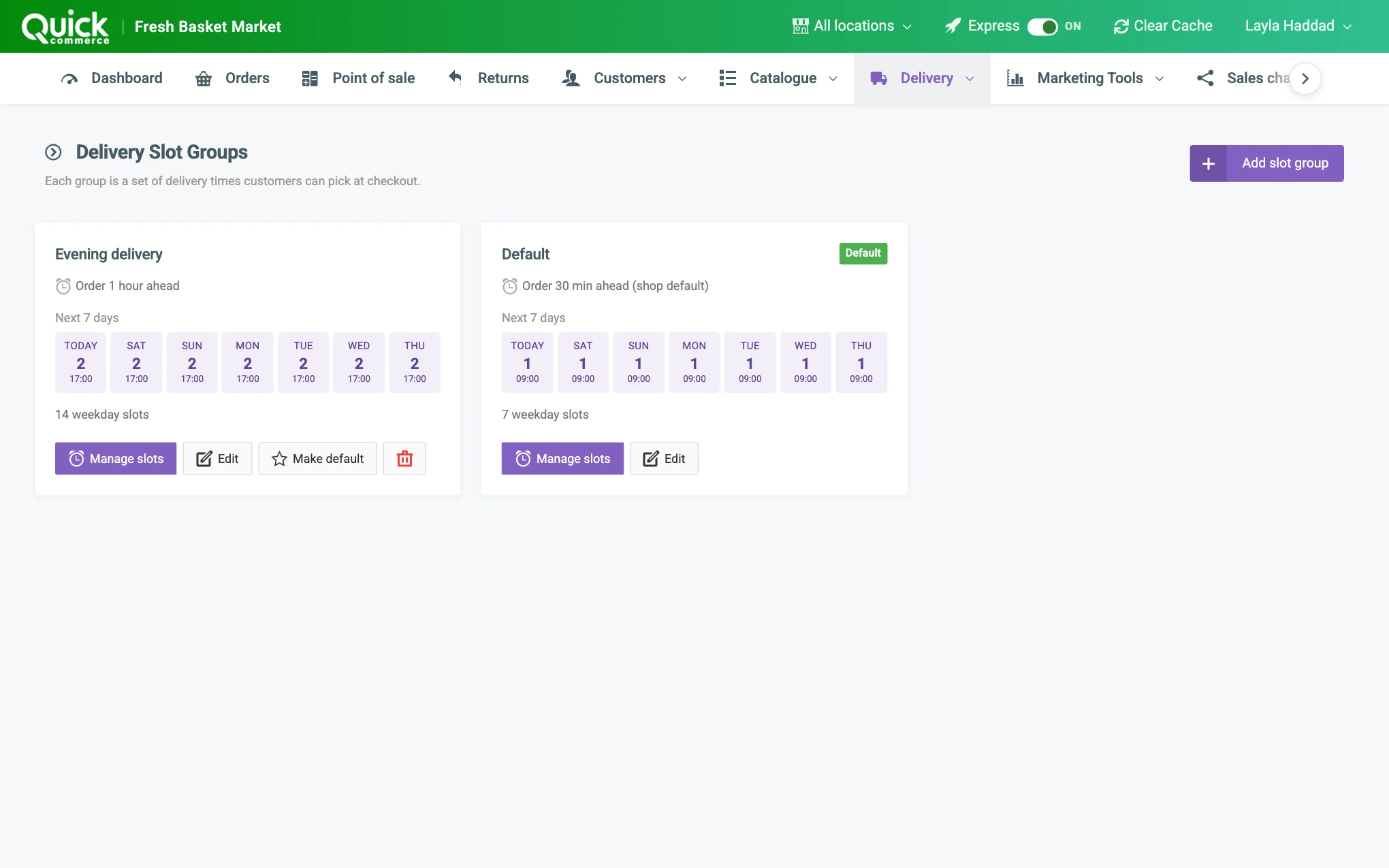This screenshot has height=868, width=1389.
Task: Click Edit on the Evening delivery card
Action: 217,458
